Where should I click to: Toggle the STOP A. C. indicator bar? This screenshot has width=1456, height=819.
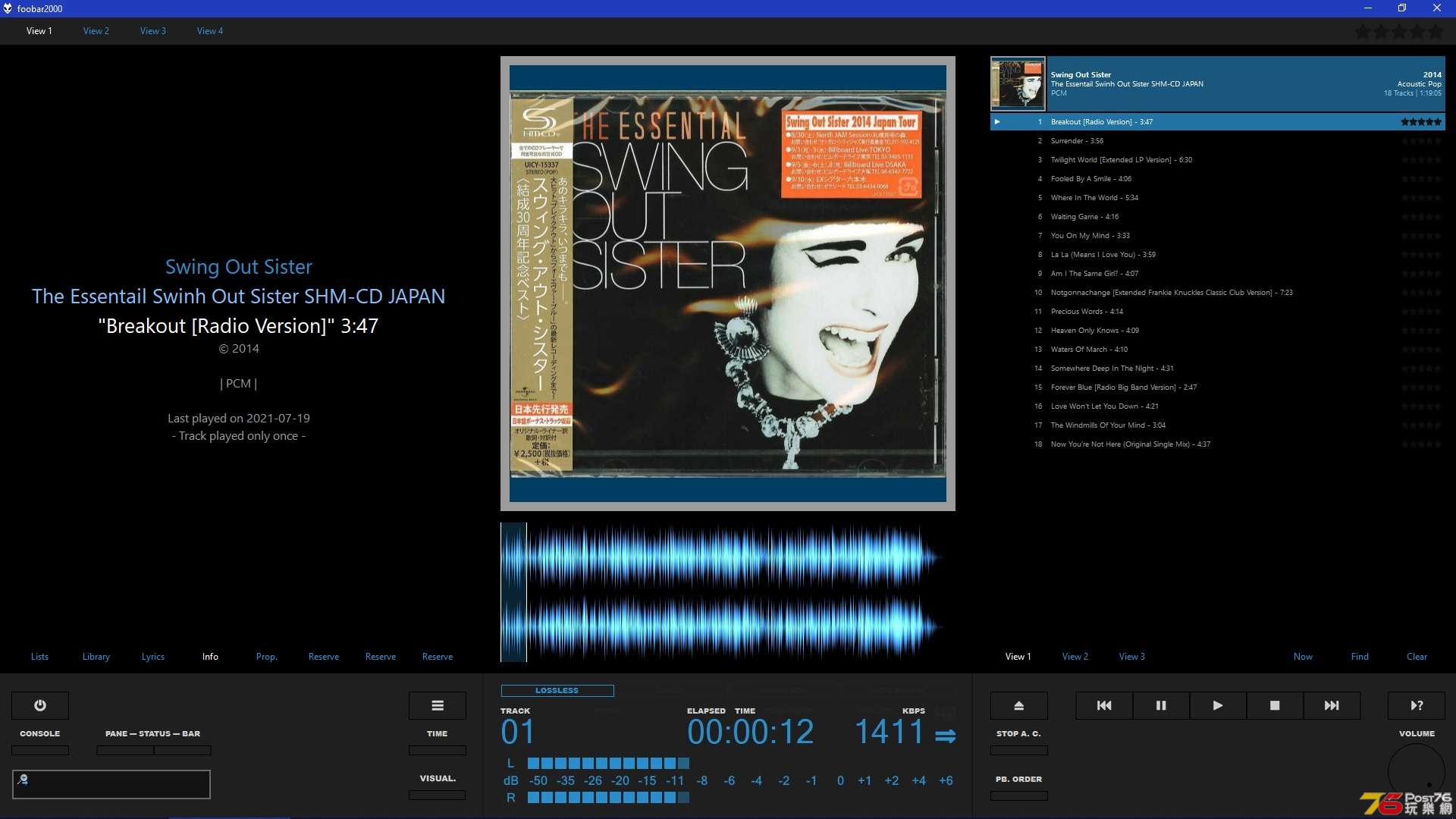(x=1019, y=750)
